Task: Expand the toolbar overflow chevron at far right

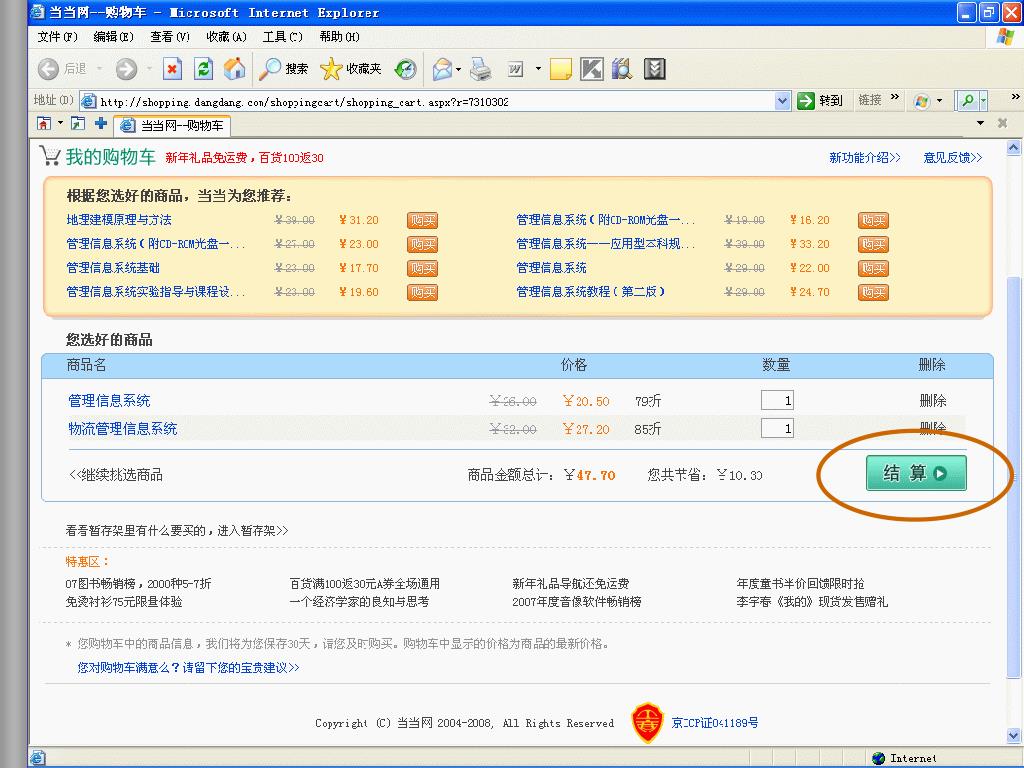Action: (x=1016, y=97)
